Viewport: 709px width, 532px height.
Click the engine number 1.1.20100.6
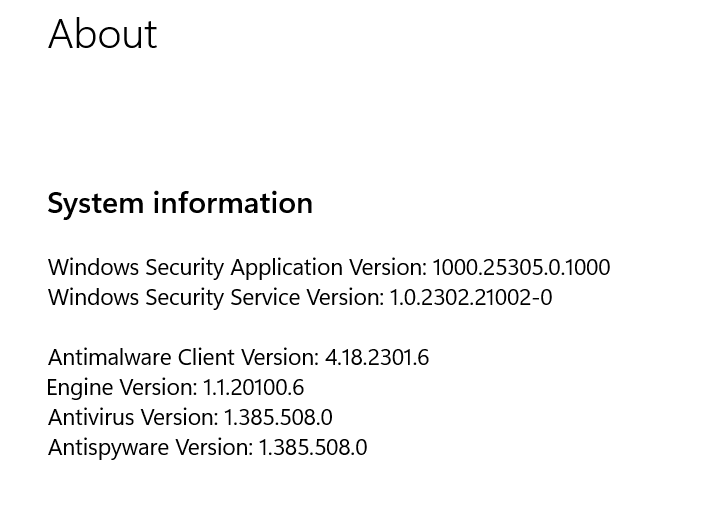pos(253,388)
